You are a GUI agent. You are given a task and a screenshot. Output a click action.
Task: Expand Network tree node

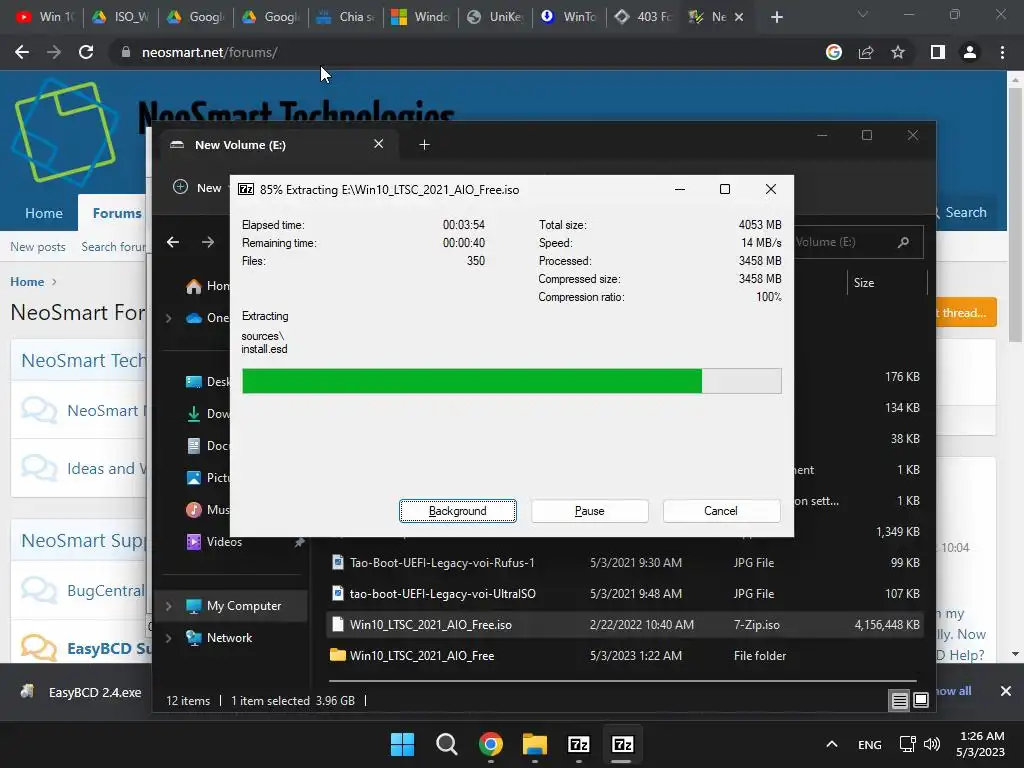(x=168, y=638)
